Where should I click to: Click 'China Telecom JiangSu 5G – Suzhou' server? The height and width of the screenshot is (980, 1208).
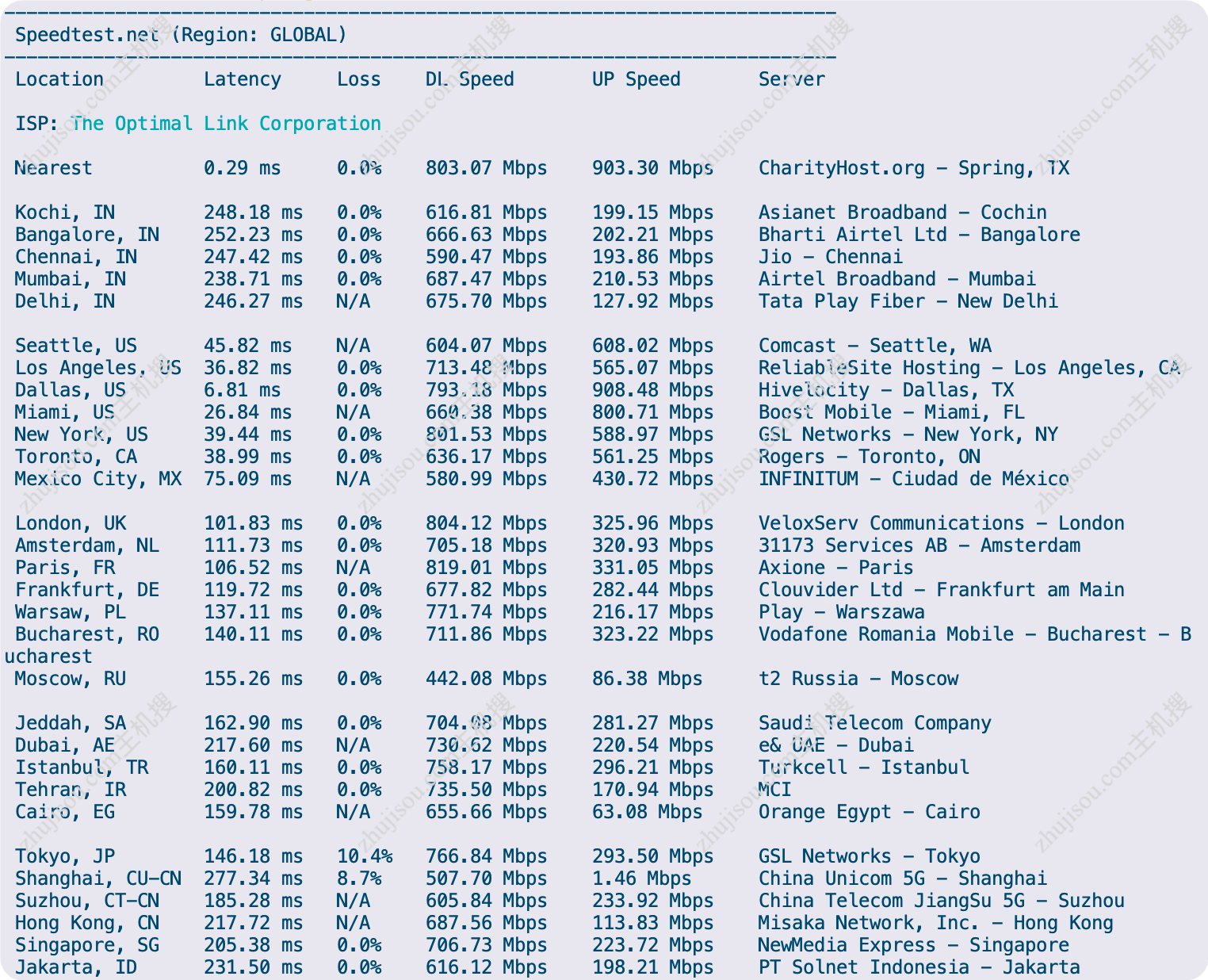pyautogui.click(x=942, y=901)
